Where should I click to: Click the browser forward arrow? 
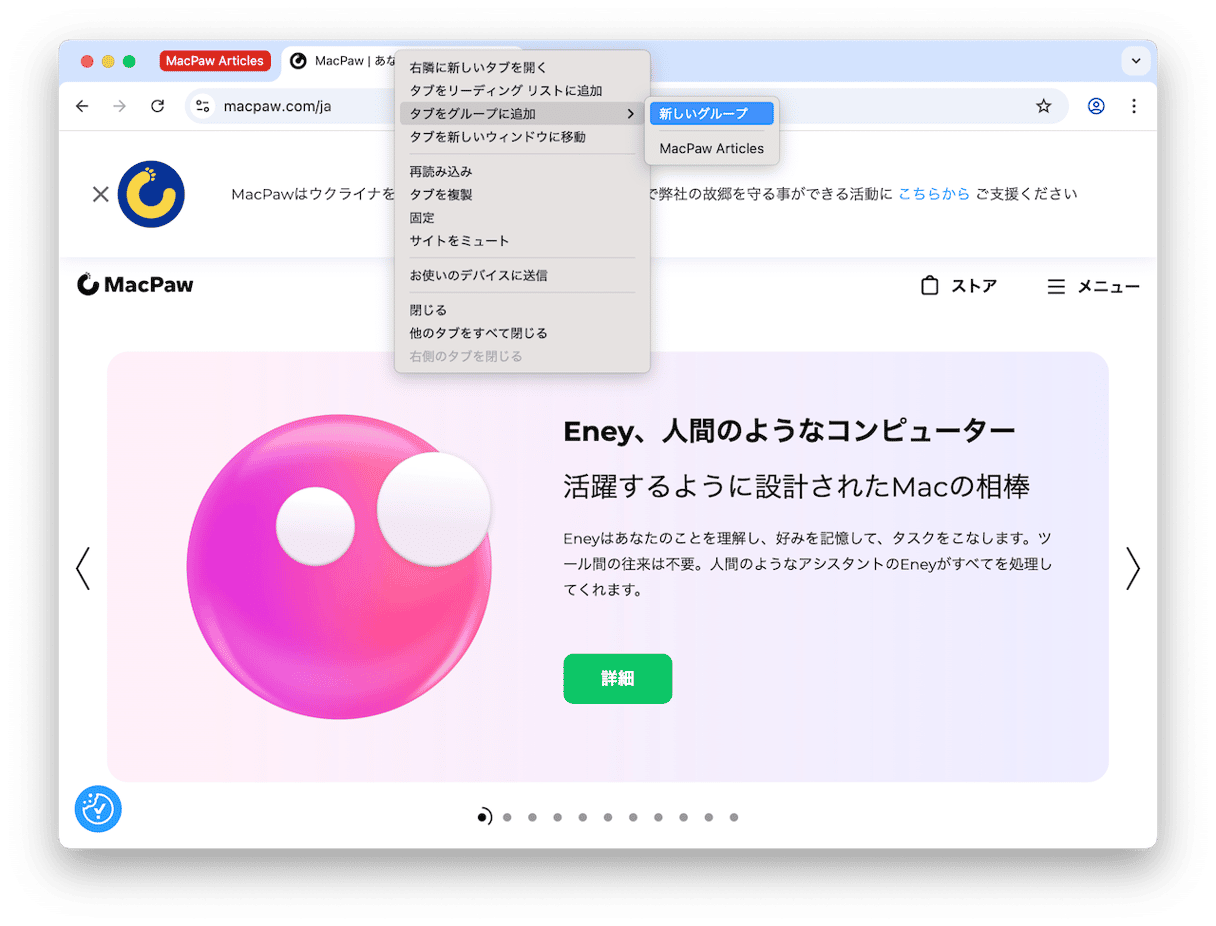120,106
